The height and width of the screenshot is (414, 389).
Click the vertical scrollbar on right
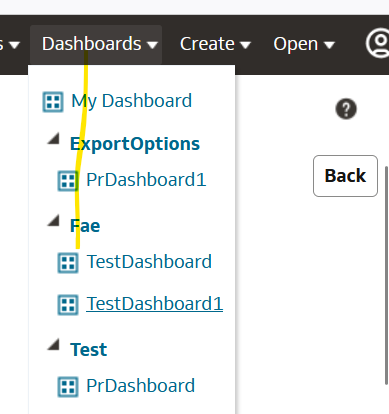387,275
